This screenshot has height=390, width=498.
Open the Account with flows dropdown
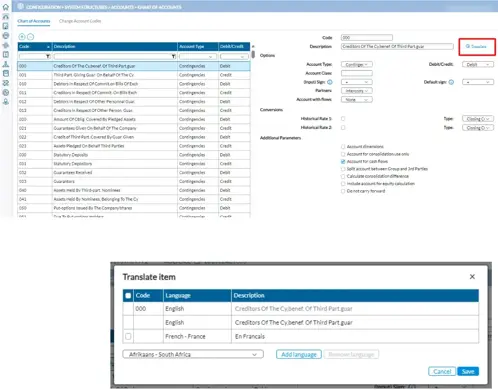click(x=357, y=100)
